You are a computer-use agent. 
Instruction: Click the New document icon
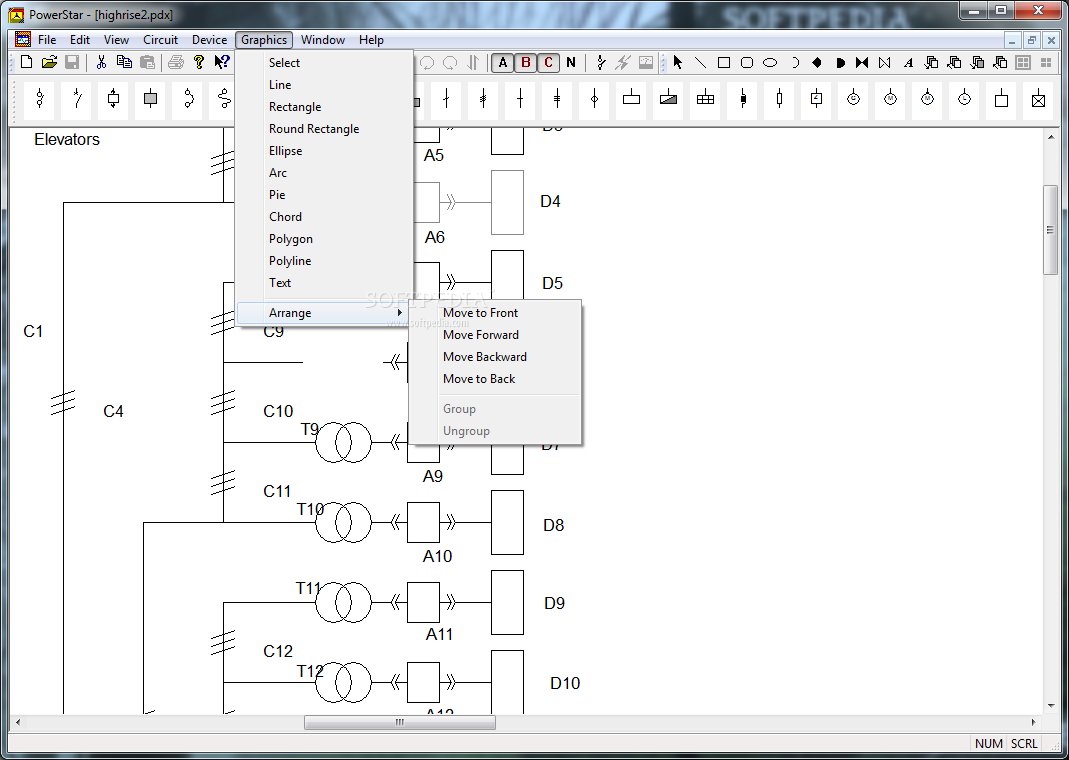point(27,63)
